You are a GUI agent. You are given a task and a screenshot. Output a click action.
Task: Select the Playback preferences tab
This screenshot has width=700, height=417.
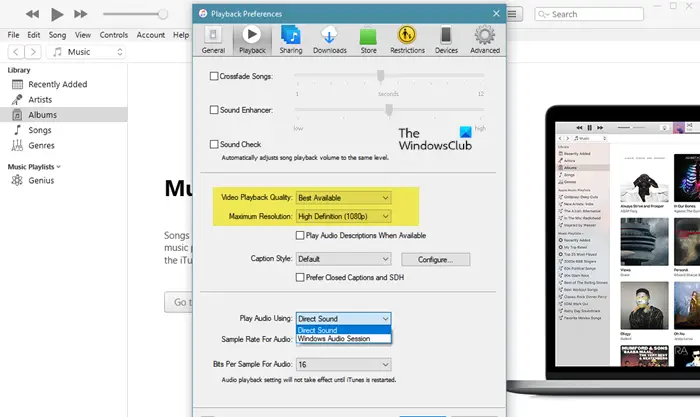click(x=252, y=40)
